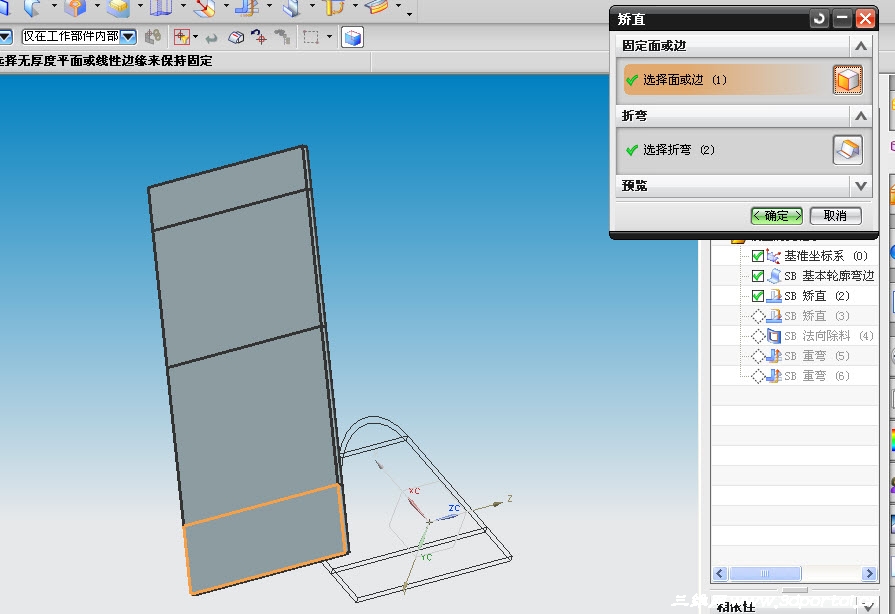Screen dimensions: 895x614
Task: Click the gray folded sheet toolbar icon
Action: pyautogui.click(x=292, y=7)
